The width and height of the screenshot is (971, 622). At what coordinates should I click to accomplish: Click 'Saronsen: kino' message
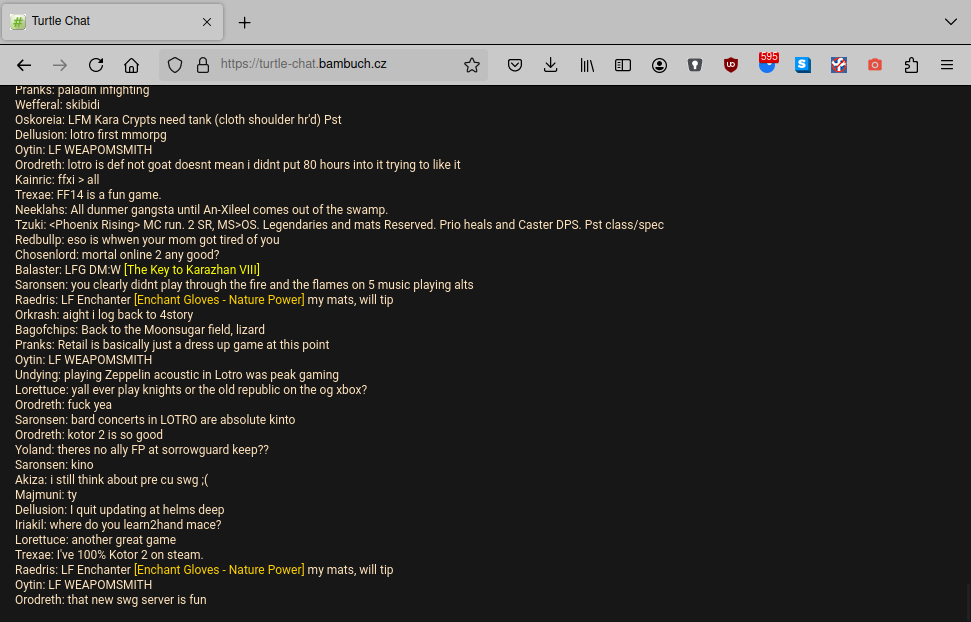point(54,465)
